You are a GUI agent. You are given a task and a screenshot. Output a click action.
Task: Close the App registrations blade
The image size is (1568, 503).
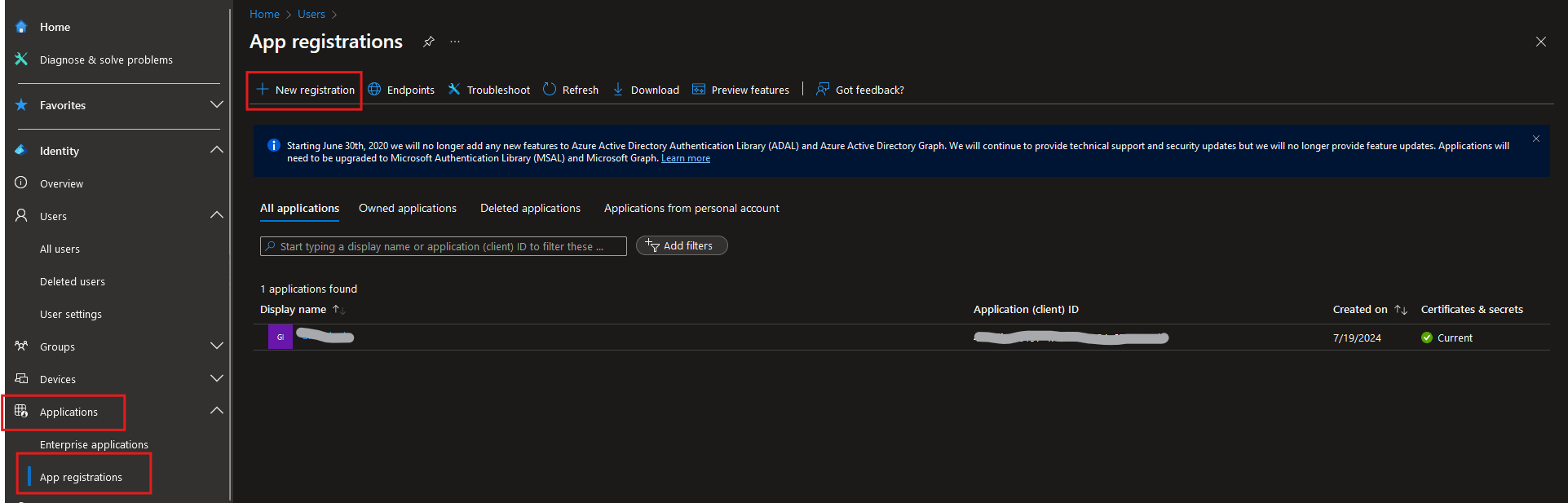pyautogui.click(x=1541, y=42)
